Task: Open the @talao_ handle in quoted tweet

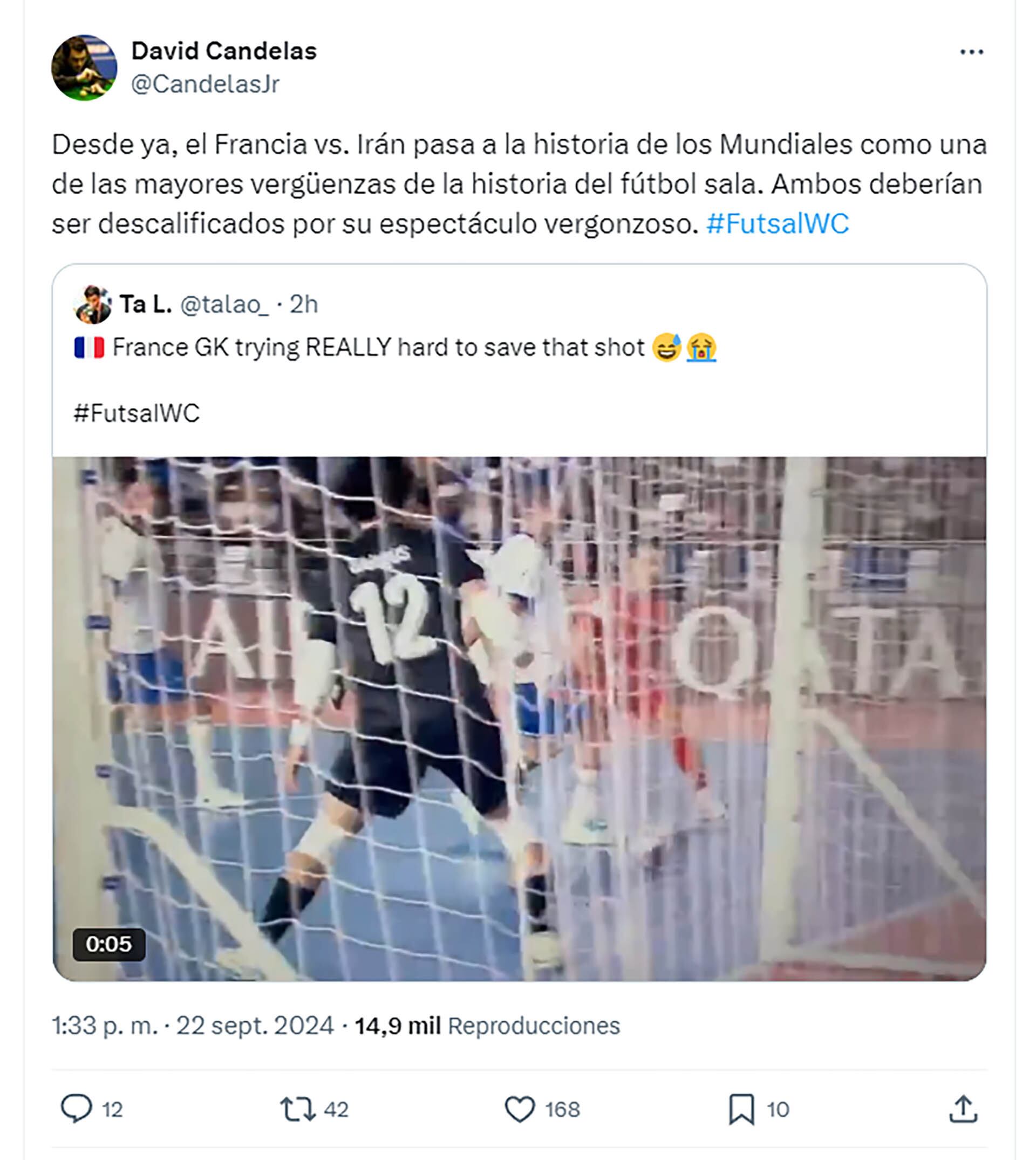Action: (224, 304)
